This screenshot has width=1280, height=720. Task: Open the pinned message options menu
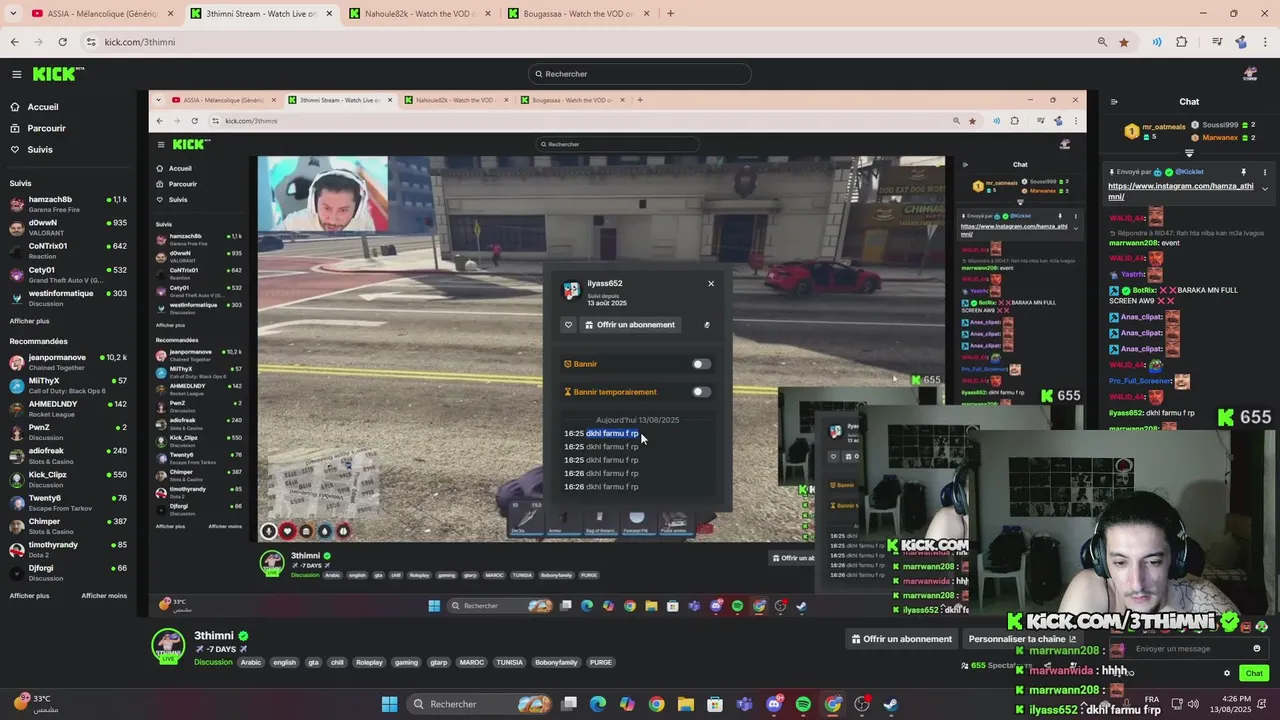(x=1265, y=172)
